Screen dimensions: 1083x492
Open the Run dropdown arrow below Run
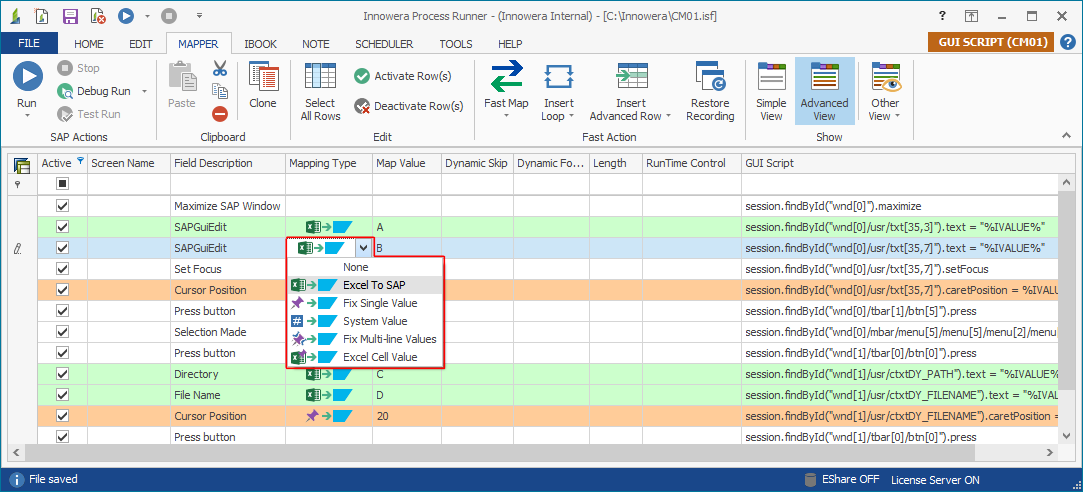point(28,116)
